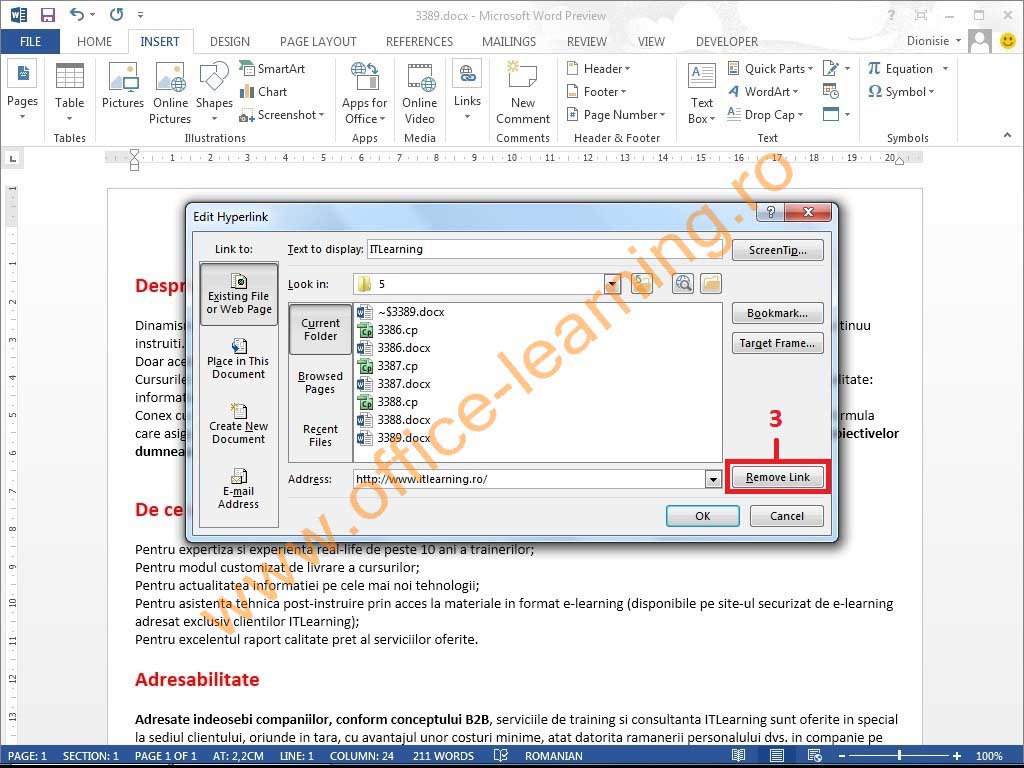Select Recent Files view

click(320, 435)
